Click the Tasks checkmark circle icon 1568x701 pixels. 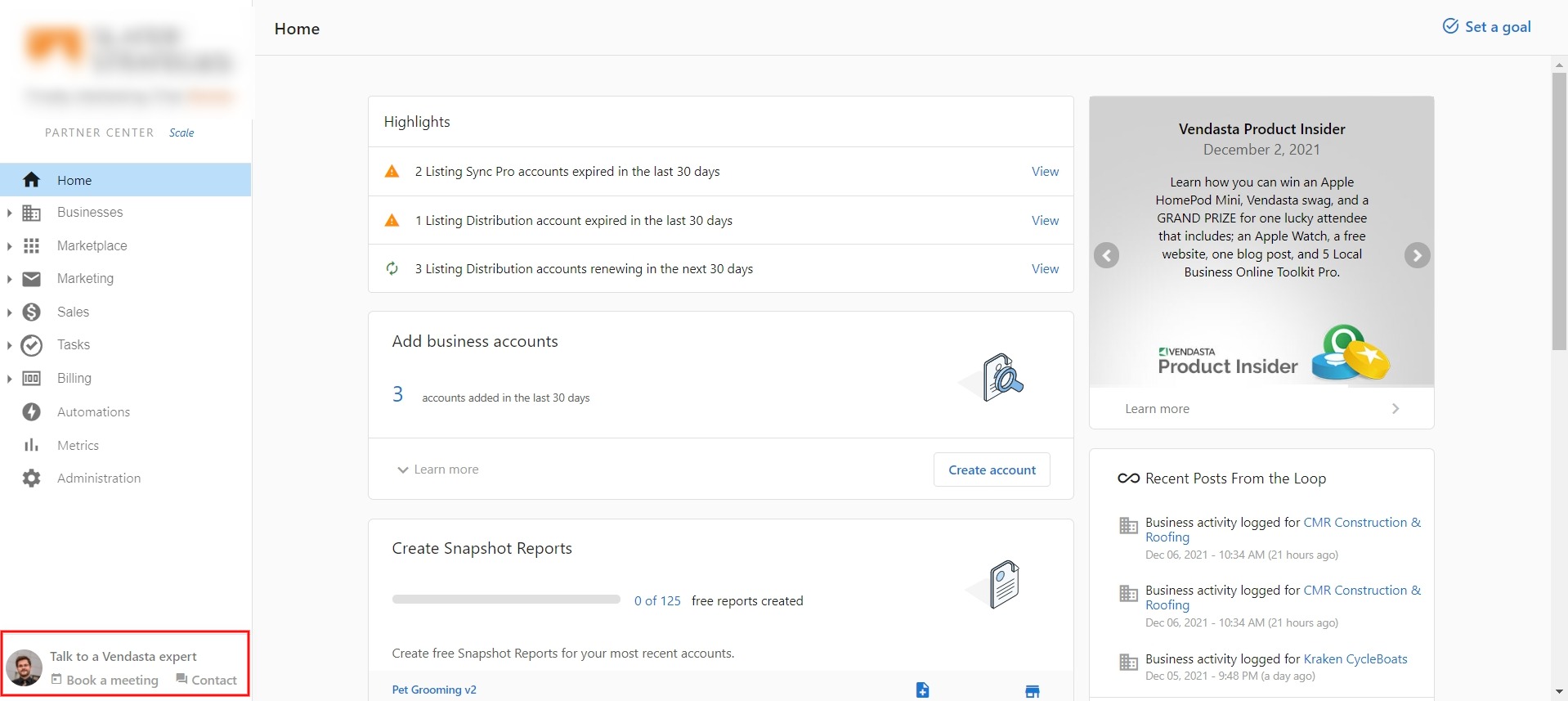(31, 345)
